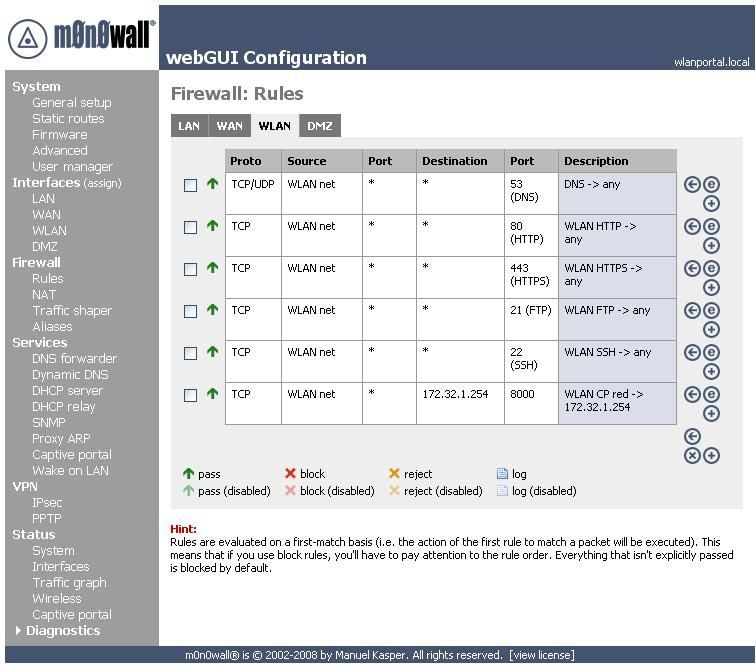Switch to the WAN rules tab
Image resolution: width=756 pixels, height=665 pixels.
coord(230,126)
